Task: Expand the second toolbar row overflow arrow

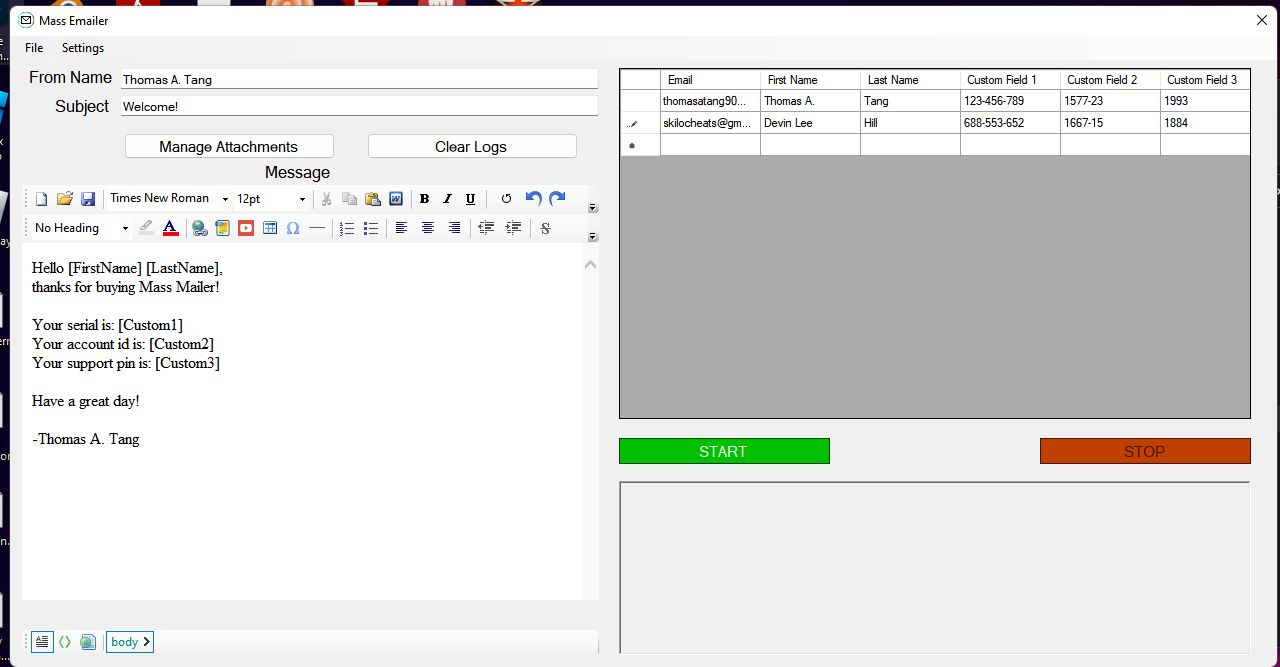Action: click(x=592, y=237)
